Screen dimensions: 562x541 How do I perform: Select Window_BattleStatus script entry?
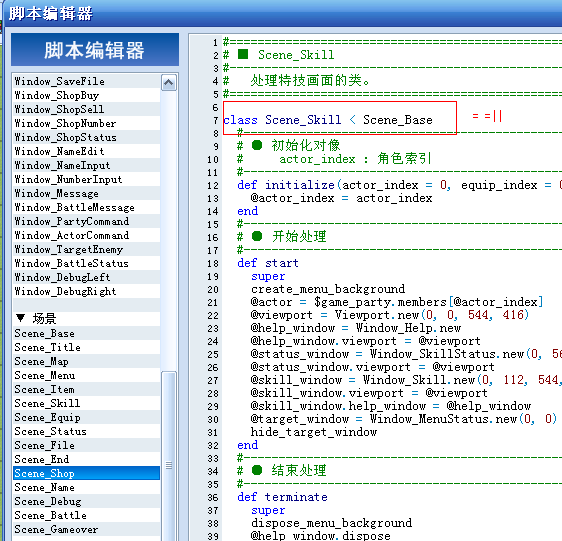click(x=86, y=263)
